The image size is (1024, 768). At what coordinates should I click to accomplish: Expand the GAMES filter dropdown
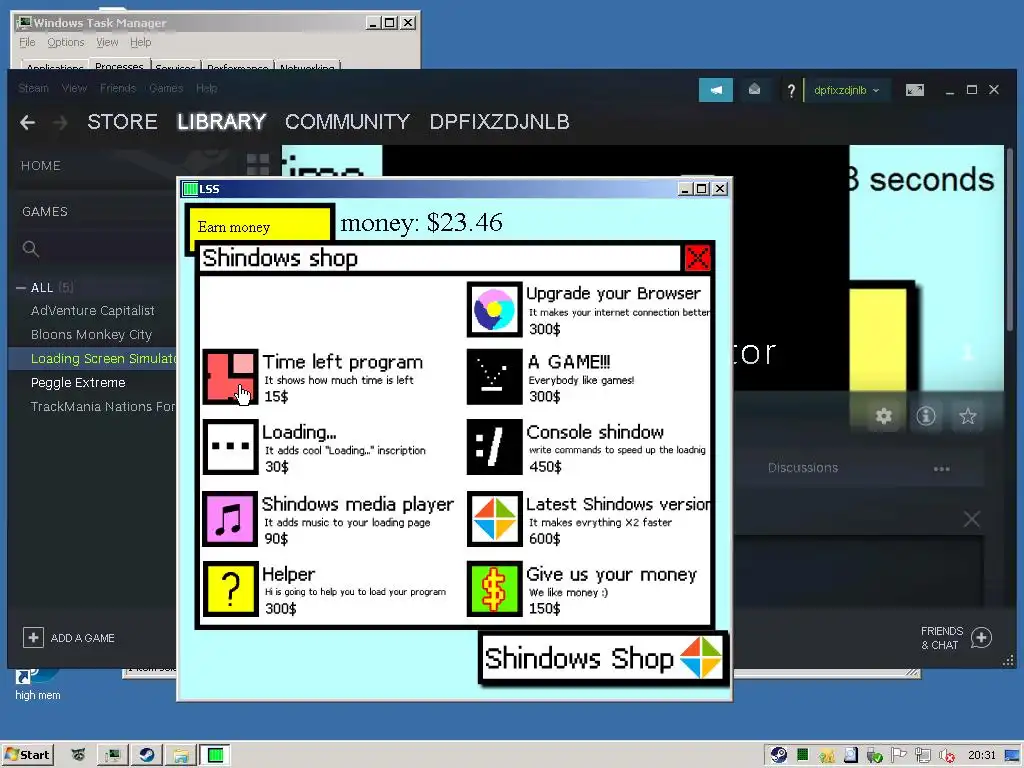(x=44, y=212)
